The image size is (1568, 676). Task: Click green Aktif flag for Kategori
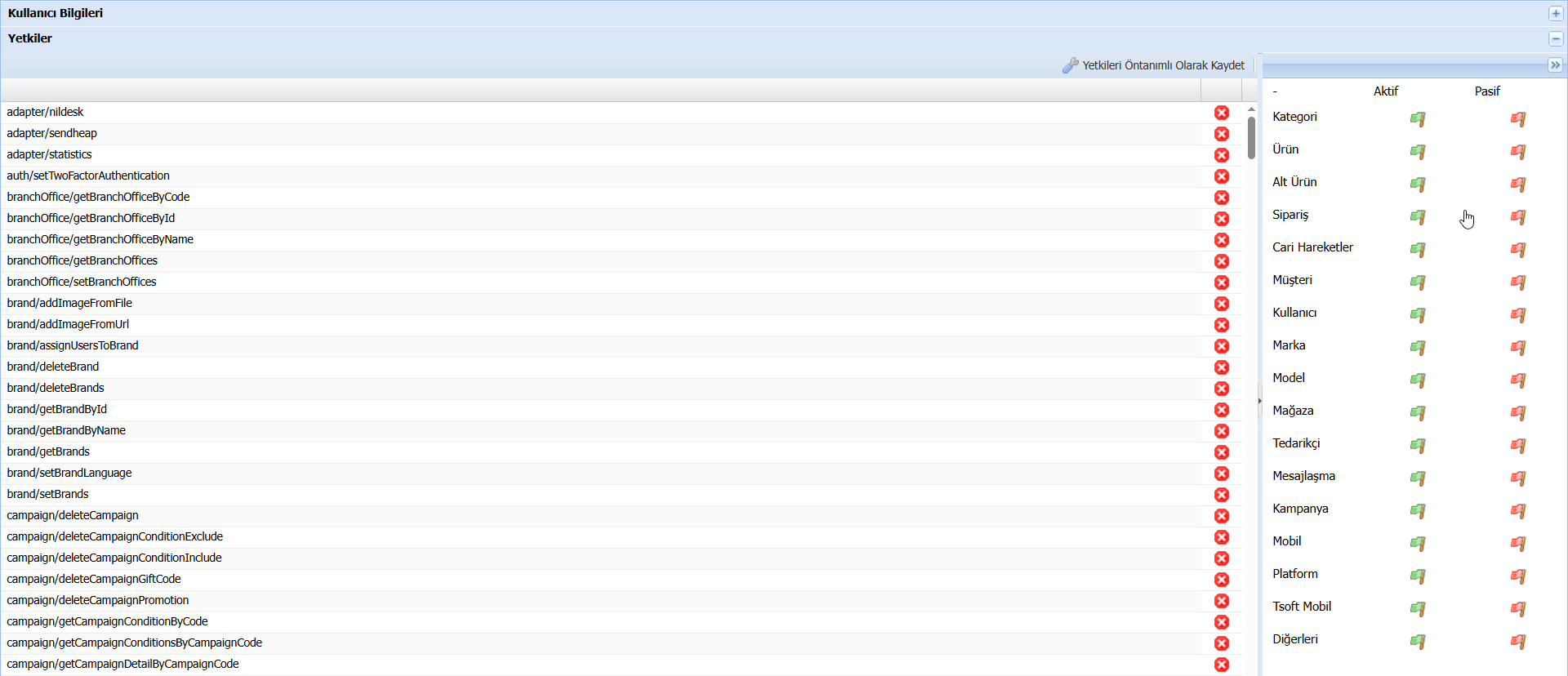tap(1417, 119)
